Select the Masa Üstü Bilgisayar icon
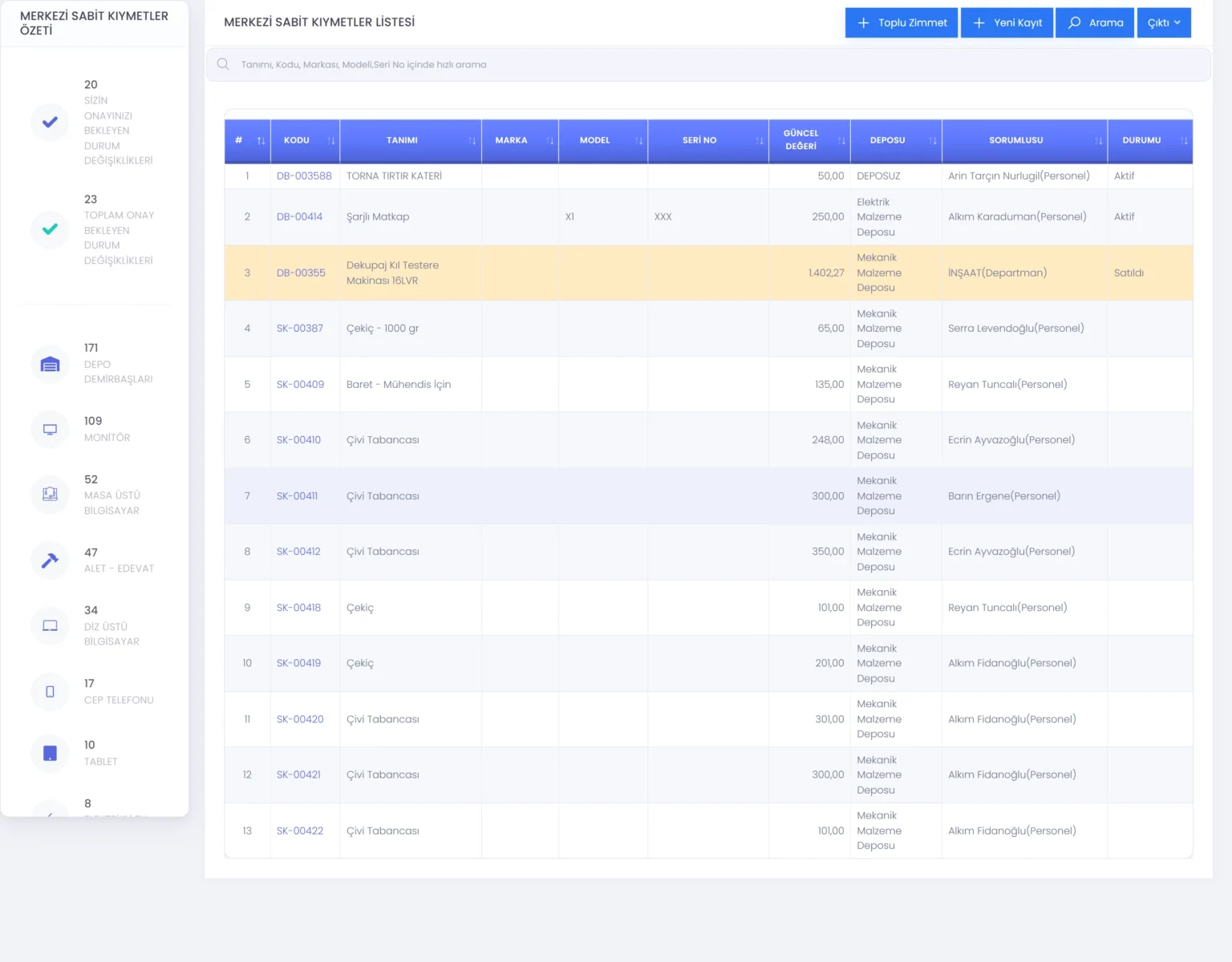The height and width of the screenshot is (962, 1232). (x=50, y=495)
